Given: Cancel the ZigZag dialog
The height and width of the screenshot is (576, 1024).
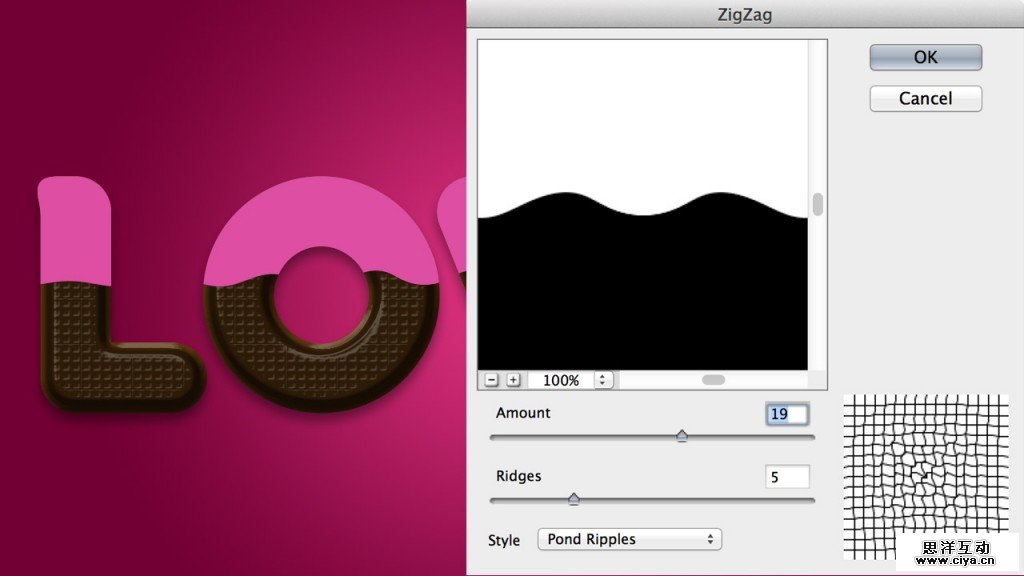Looking at the screenshot, I should coord(924,98).
